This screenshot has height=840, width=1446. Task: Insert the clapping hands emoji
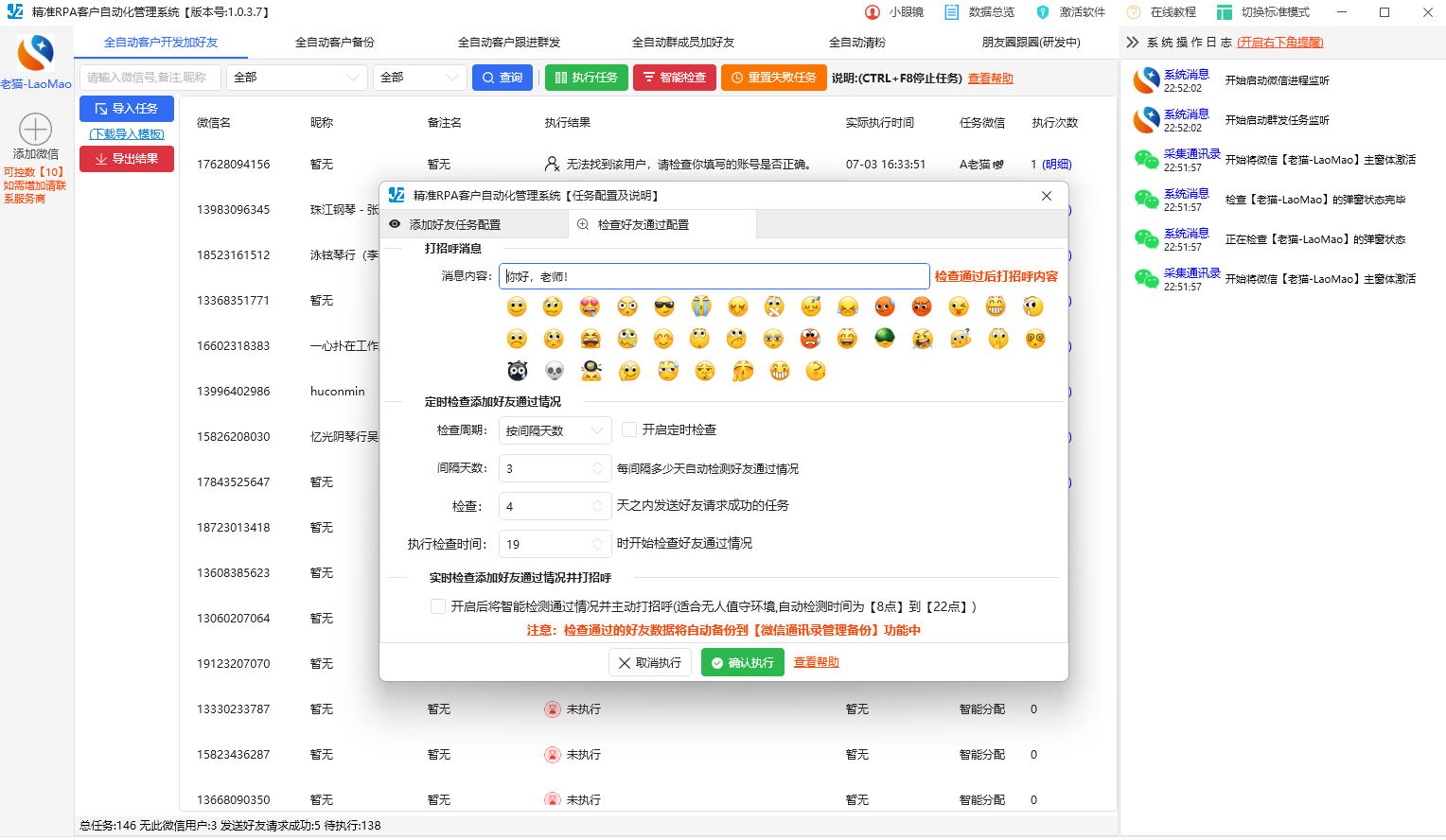coord(743,371)
